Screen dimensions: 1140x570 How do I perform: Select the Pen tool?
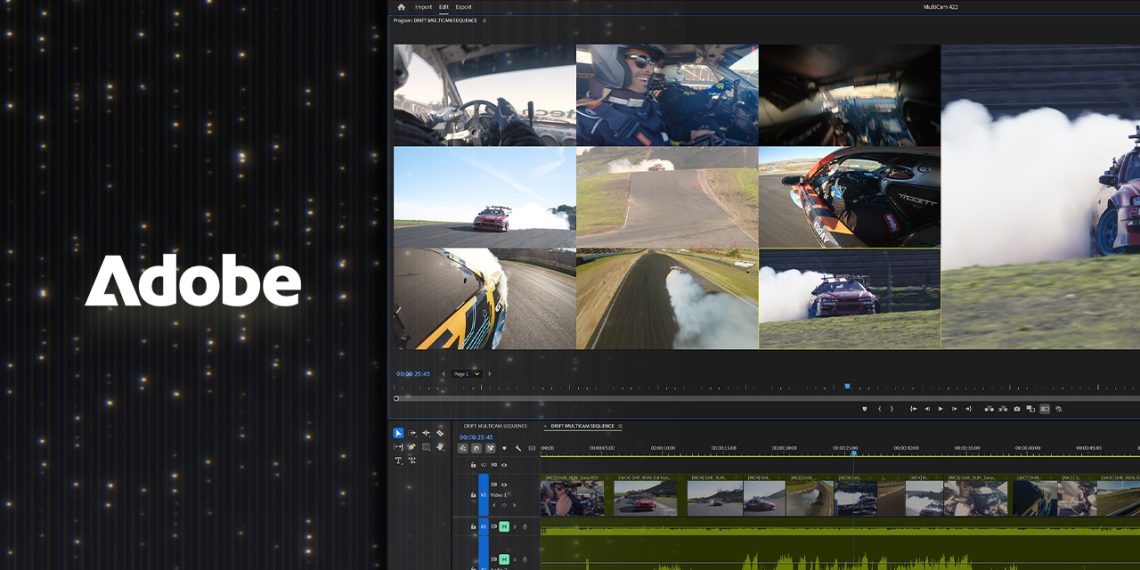[412, 447]
